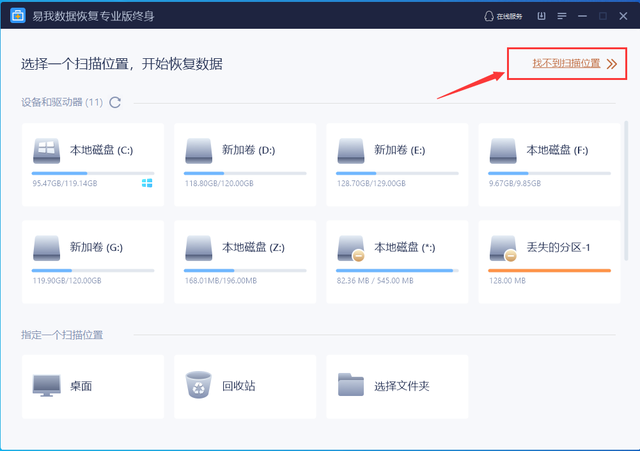Click the "找不到扫描位置" link

[566, 63]
